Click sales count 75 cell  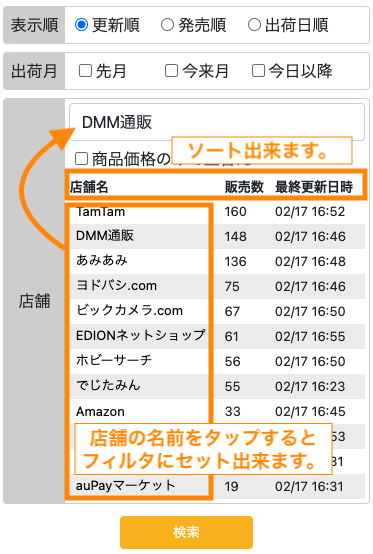click(x=232, y=287)
